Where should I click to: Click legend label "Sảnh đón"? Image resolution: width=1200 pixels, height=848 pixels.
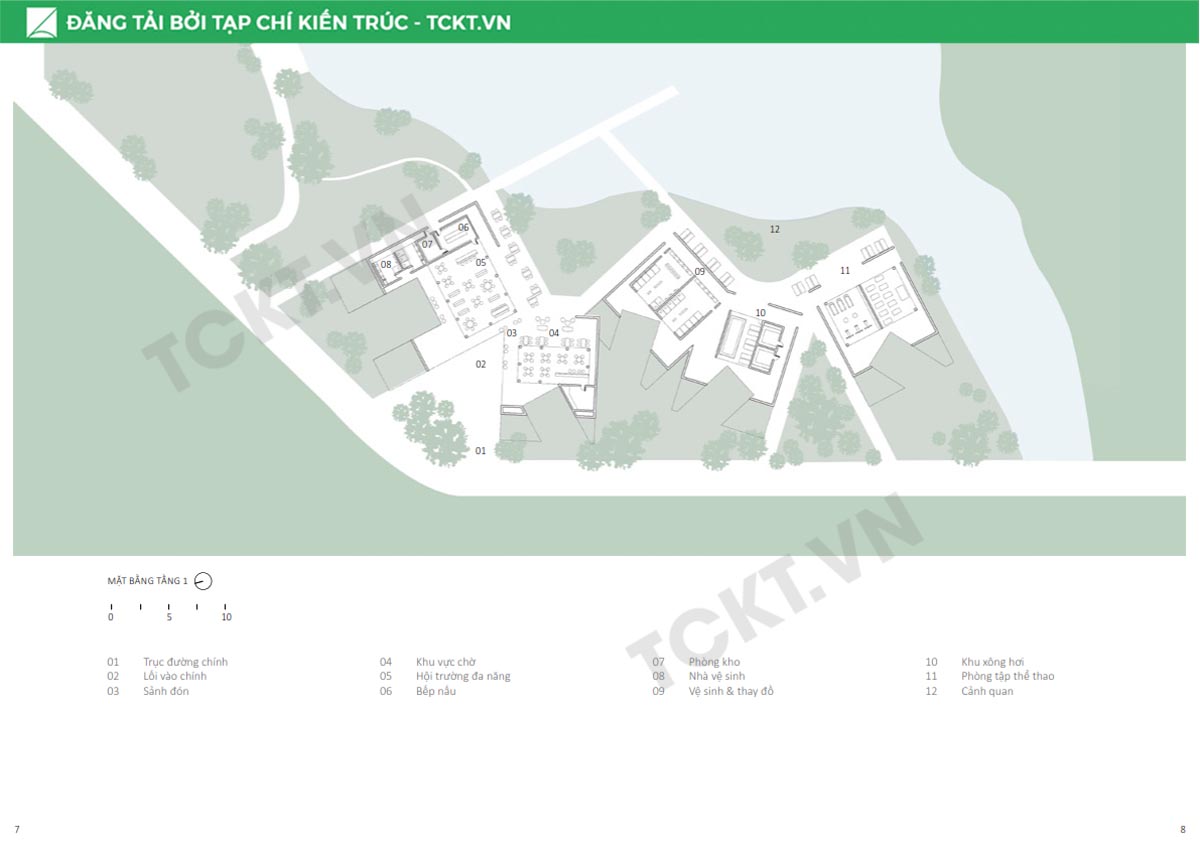coord(166,691)
